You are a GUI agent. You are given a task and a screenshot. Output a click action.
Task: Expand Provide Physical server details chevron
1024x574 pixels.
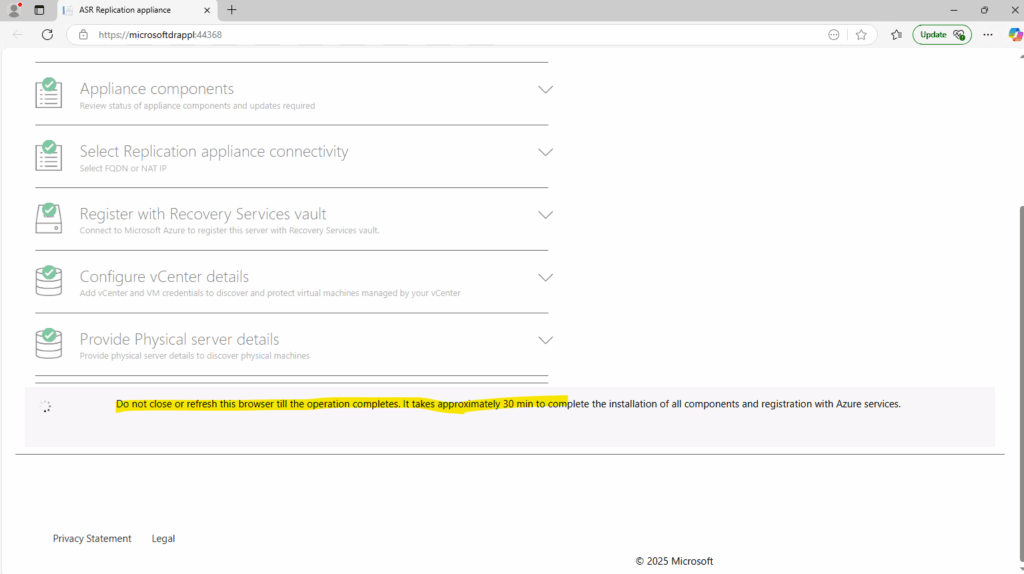545,340
